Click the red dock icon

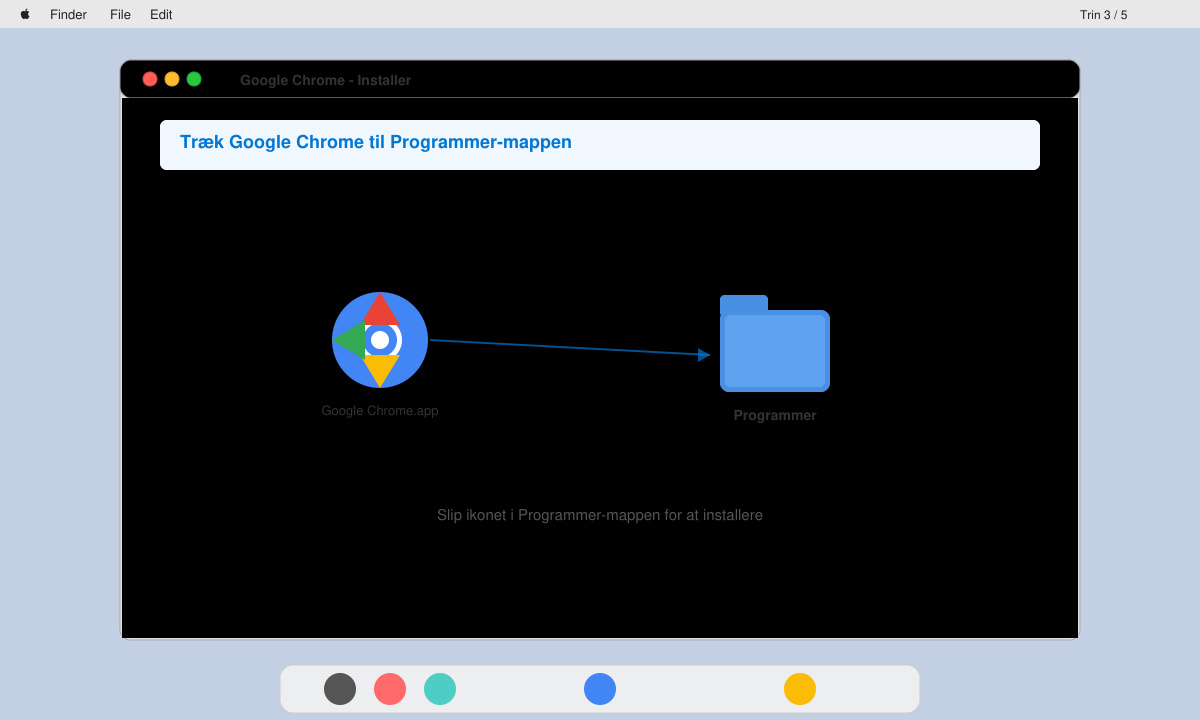click(x=390, y=689)
